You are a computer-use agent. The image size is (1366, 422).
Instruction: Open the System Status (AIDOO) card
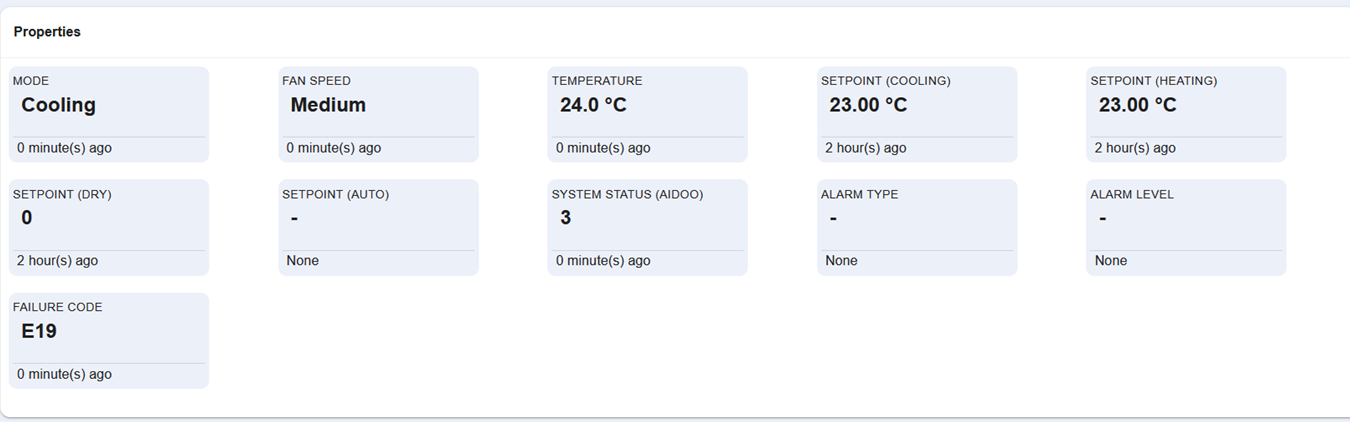(647, 228)
